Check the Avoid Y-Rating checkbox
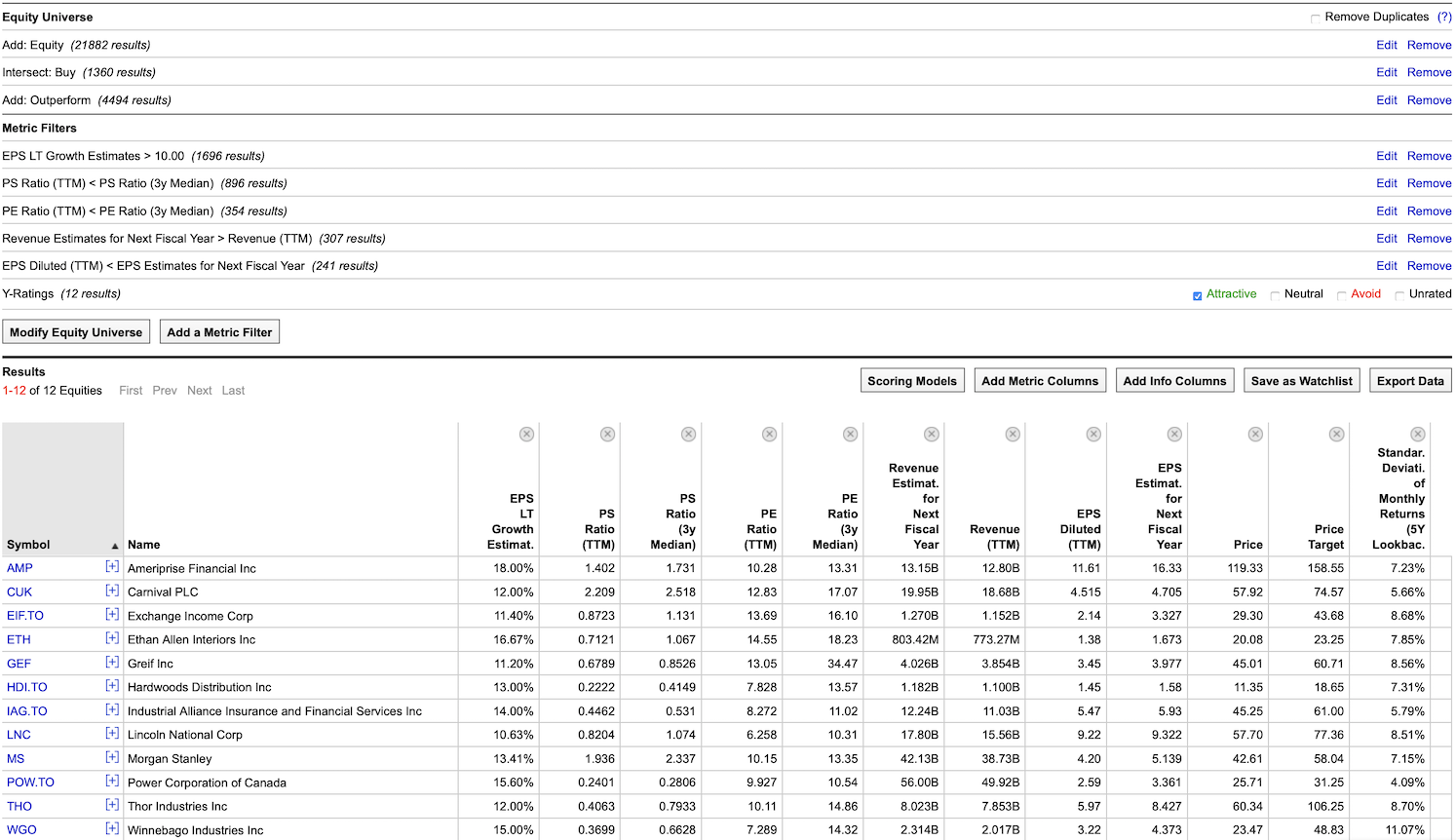This screenshot has height=840, width=1456. [1342, 295]
